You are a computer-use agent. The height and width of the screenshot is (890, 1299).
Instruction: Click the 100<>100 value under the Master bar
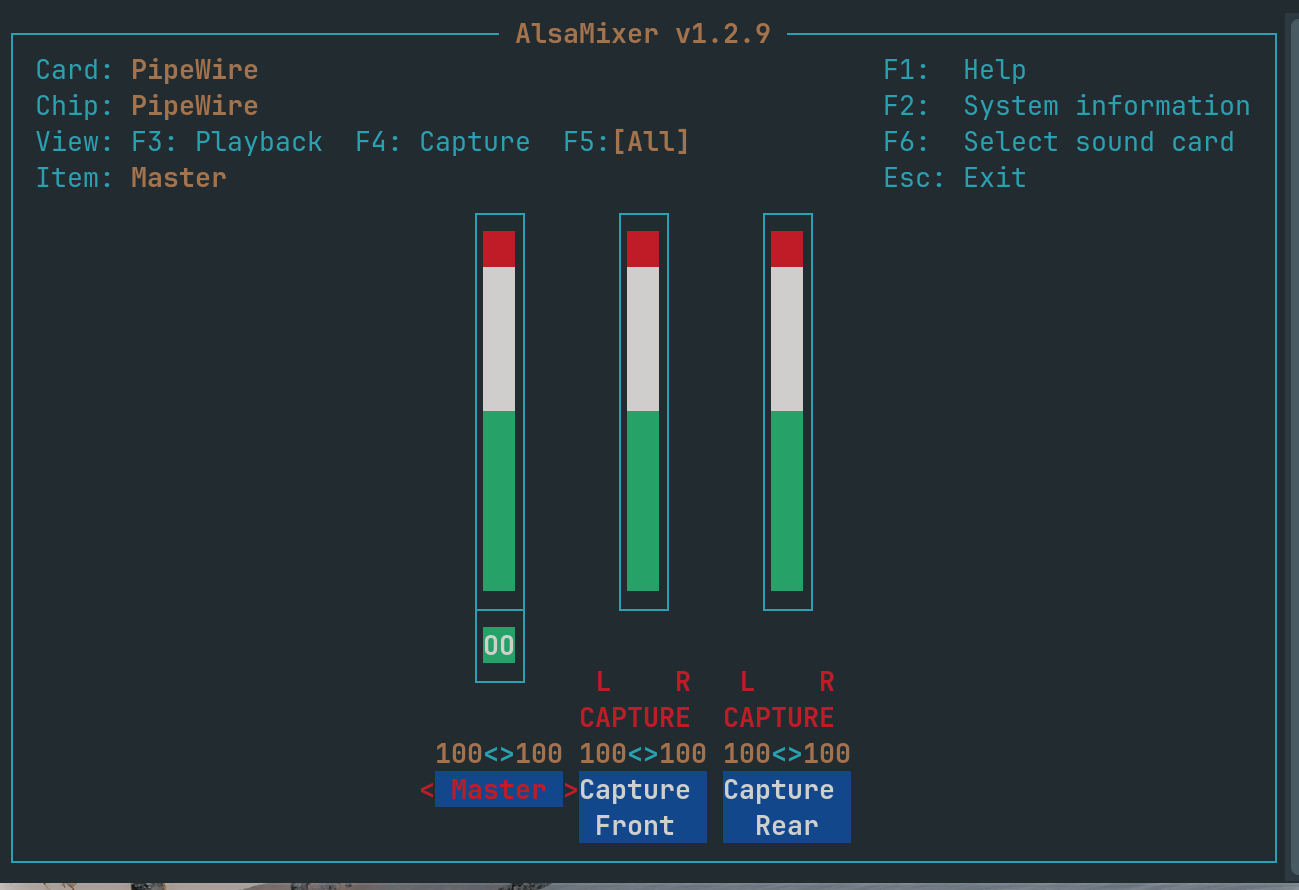(x=499, y=753)
